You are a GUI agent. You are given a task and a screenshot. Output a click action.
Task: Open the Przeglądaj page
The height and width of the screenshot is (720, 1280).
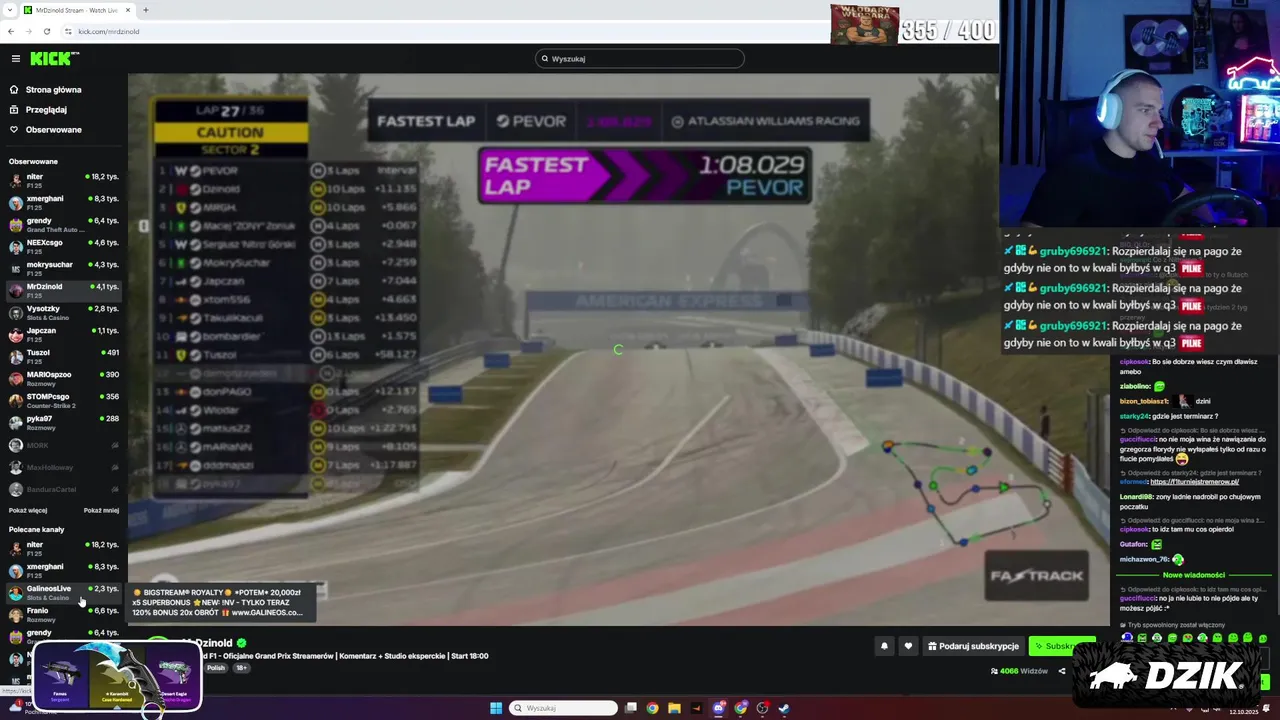(x=46, y=110)
